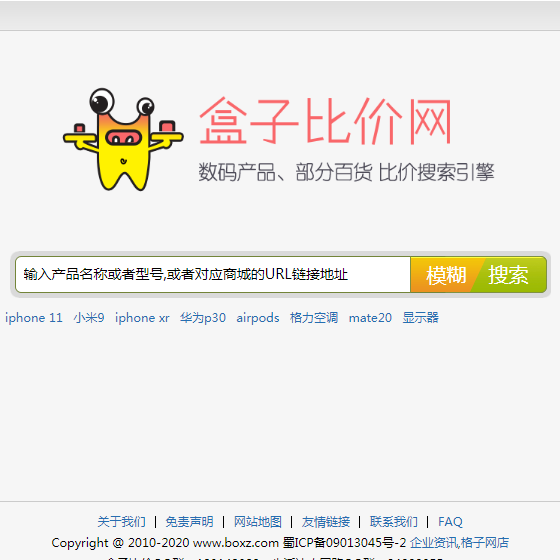Image resolution: width=560 pixels, height=560 pixels.
Task: Open the 友情链接 footer link
Action: point(326,522)
